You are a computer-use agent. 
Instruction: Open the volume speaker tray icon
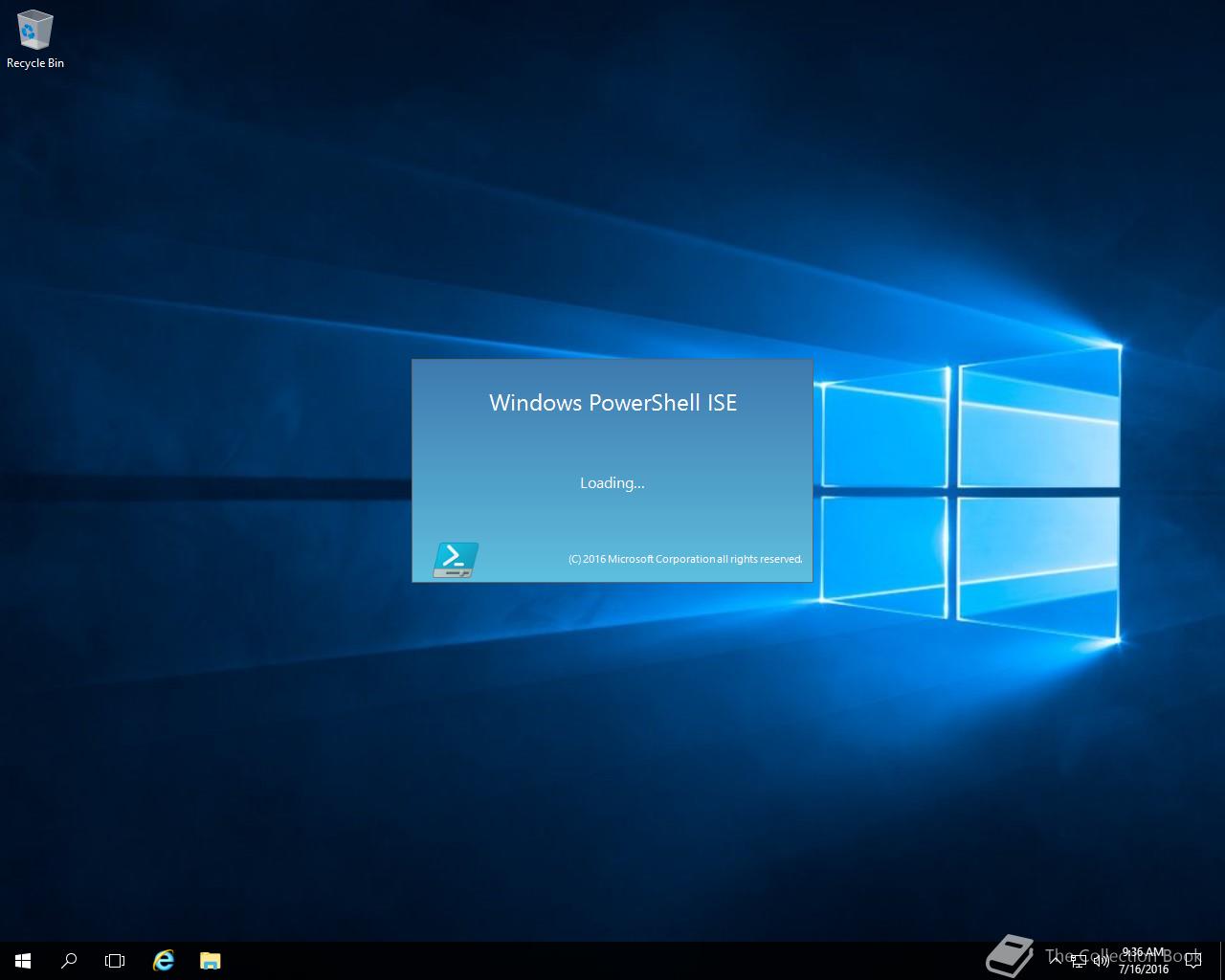pos(1102,961)
